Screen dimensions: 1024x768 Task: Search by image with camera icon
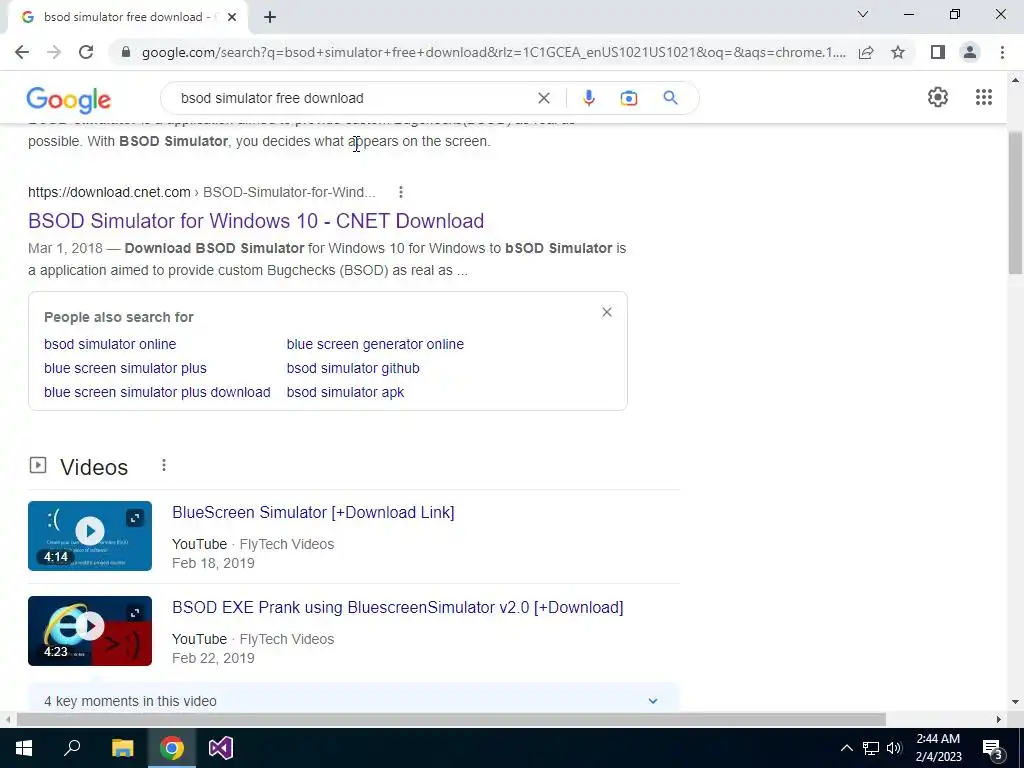click(628, 98)
